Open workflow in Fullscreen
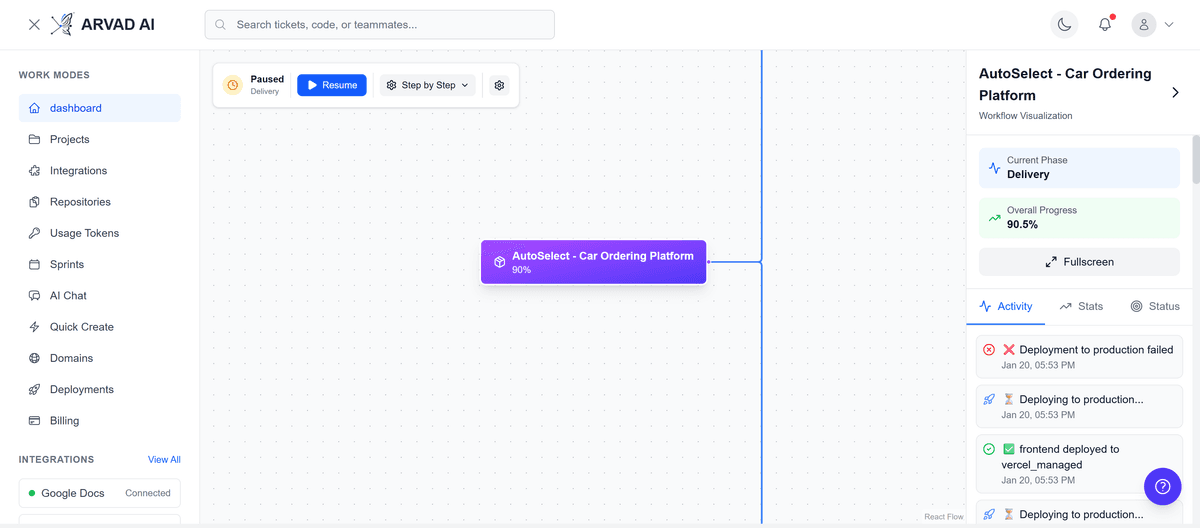This screenshot has height=528, width=1200. pyautogui.click(x=1079, y=262)
